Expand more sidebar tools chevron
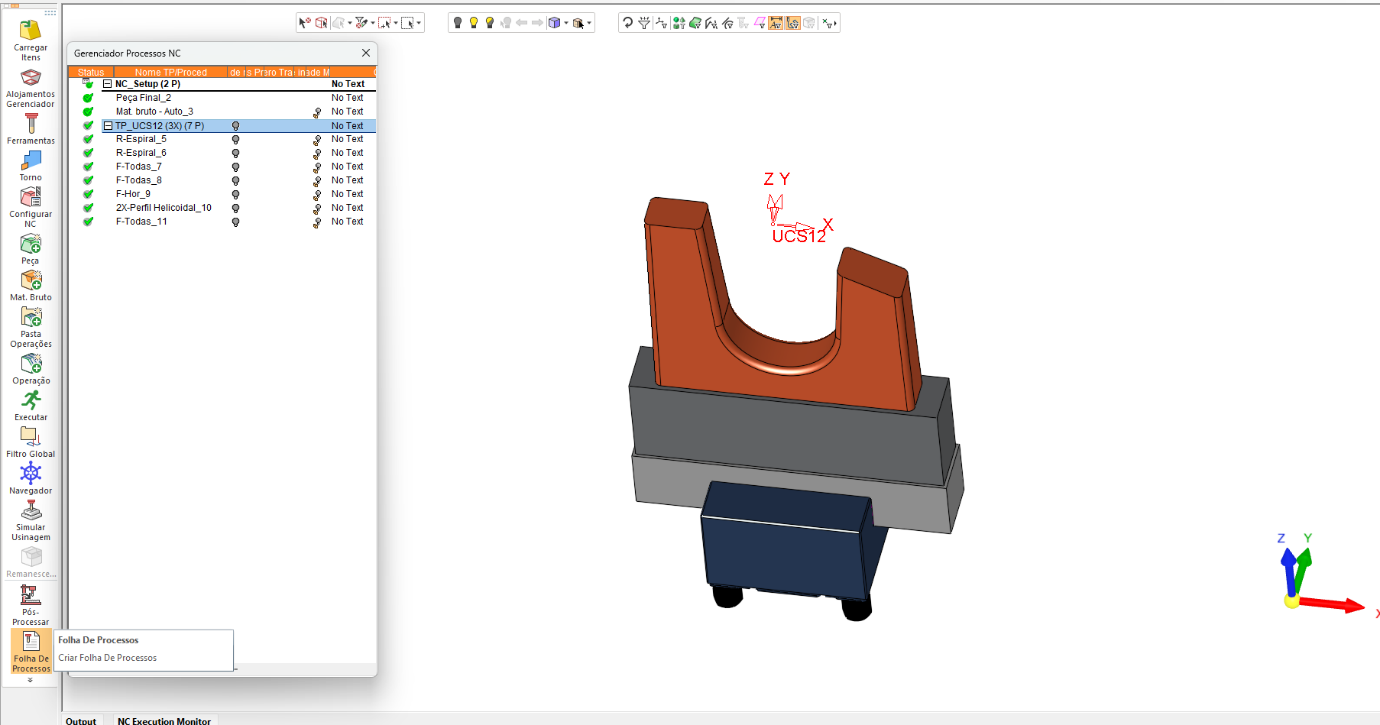Screen dimensions: 1380x725 30,681
